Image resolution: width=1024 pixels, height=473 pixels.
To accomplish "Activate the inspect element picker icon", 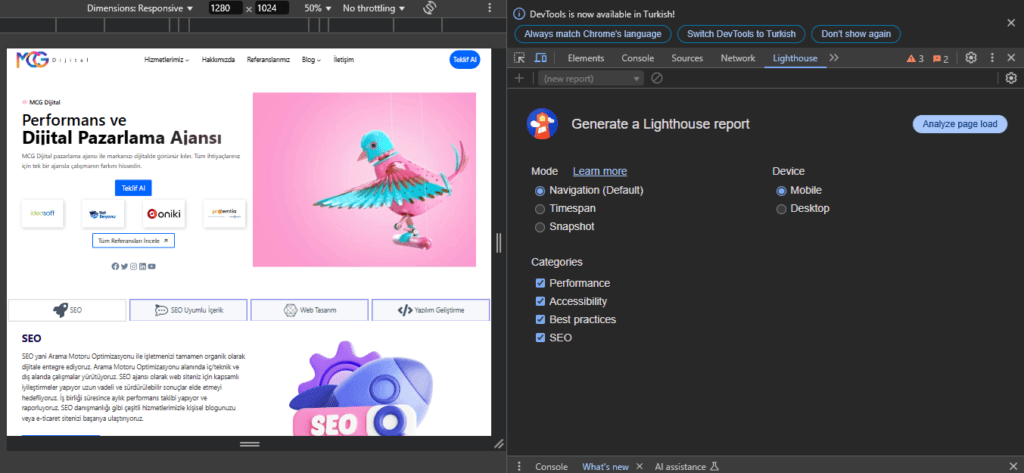I will tap(521, 59).
